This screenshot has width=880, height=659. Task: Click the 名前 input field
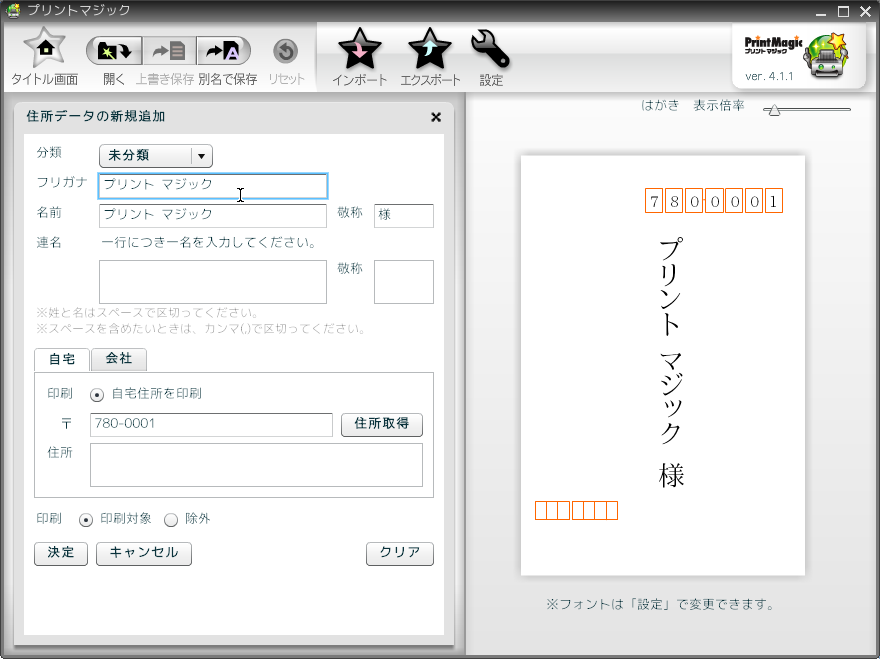click(x=213, y=216)
